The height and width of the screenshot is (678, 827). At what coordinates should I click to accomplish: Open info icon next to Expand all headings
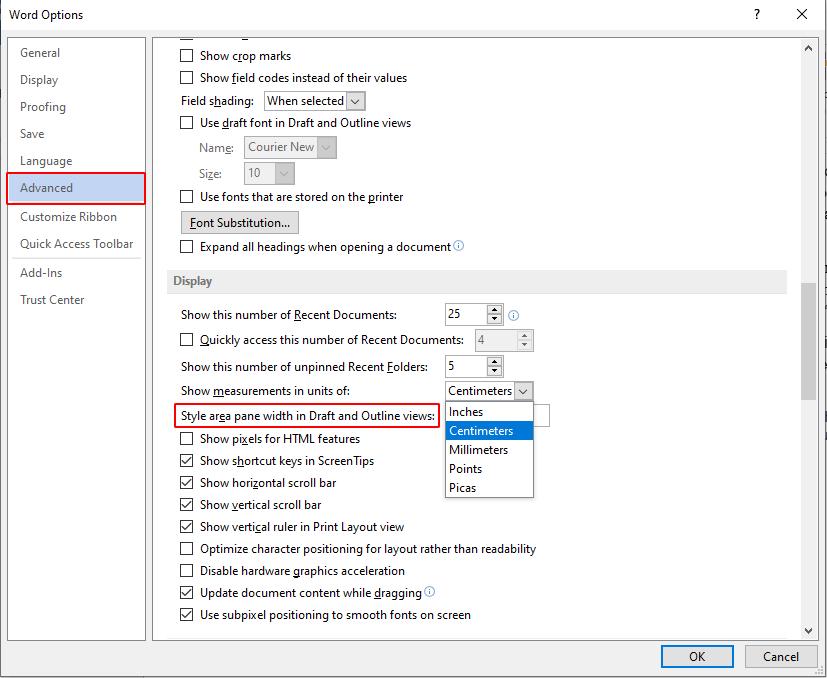[459, 246]
